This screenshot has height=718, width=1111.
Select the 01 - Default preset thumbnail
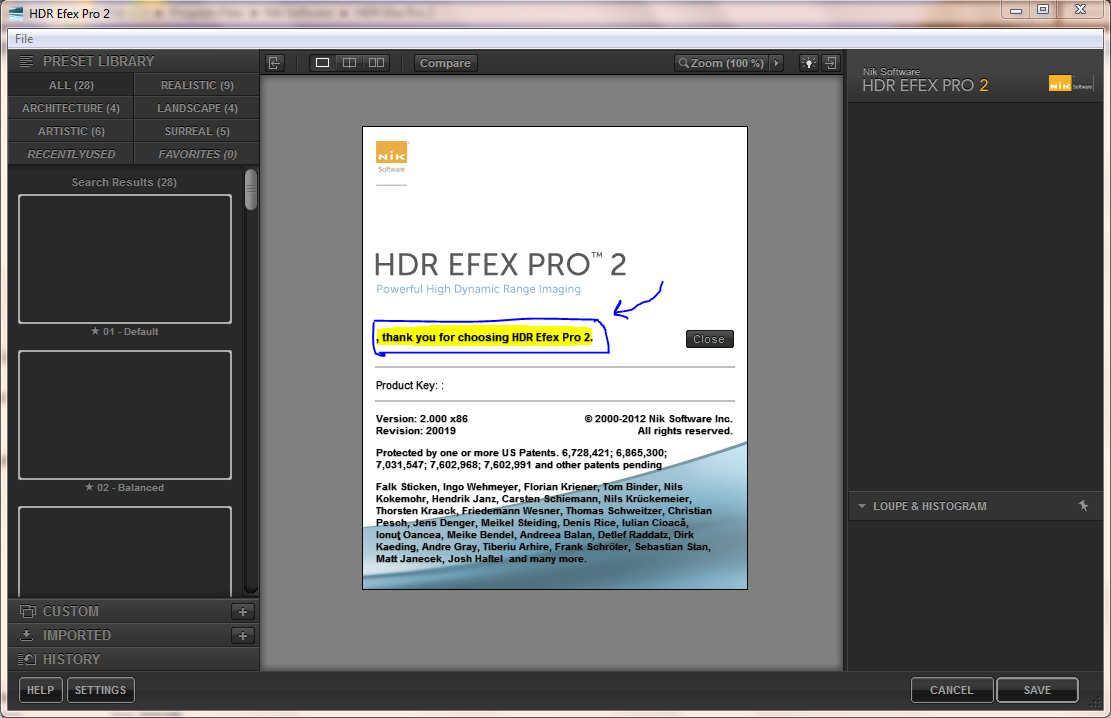point(125,259)
